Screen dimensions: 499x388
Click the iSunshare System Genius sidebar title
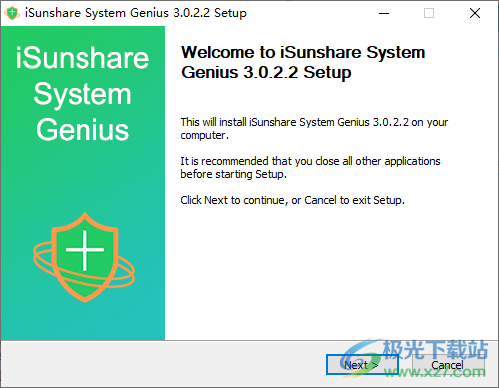coord(82,94)
